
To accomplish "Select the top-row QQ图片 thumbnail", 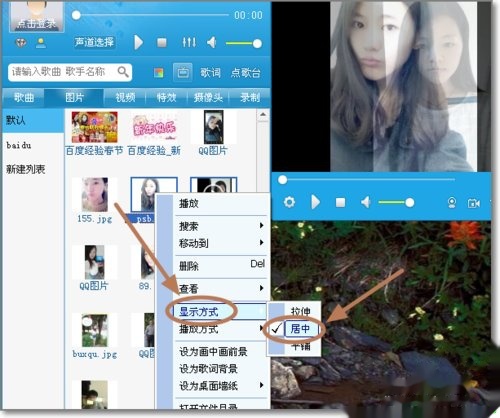I will (213, 127).
